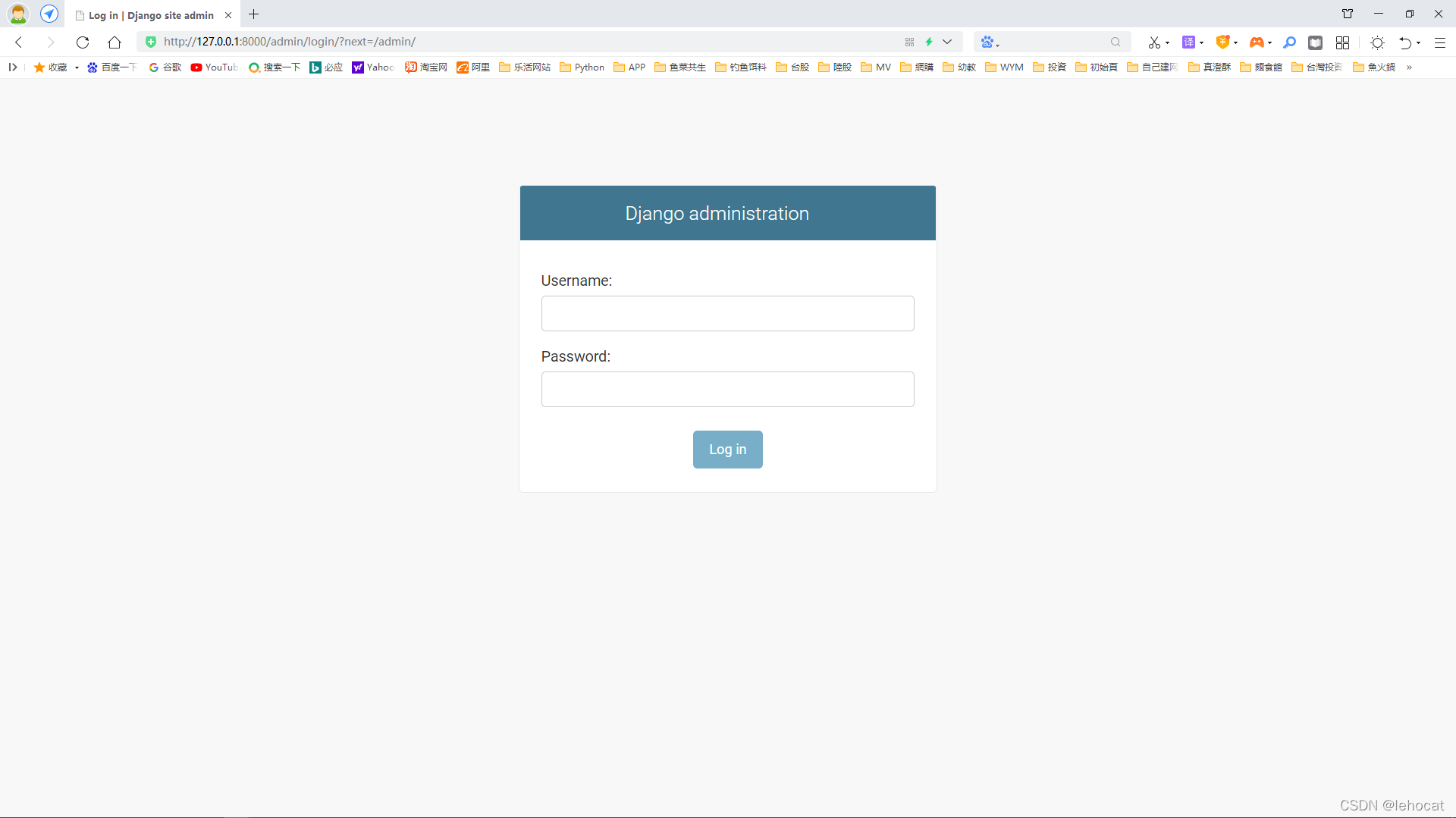Open the WYM bookmark folder
The width and height of the screenshot is (1456, 818).
click(1004, 67)
